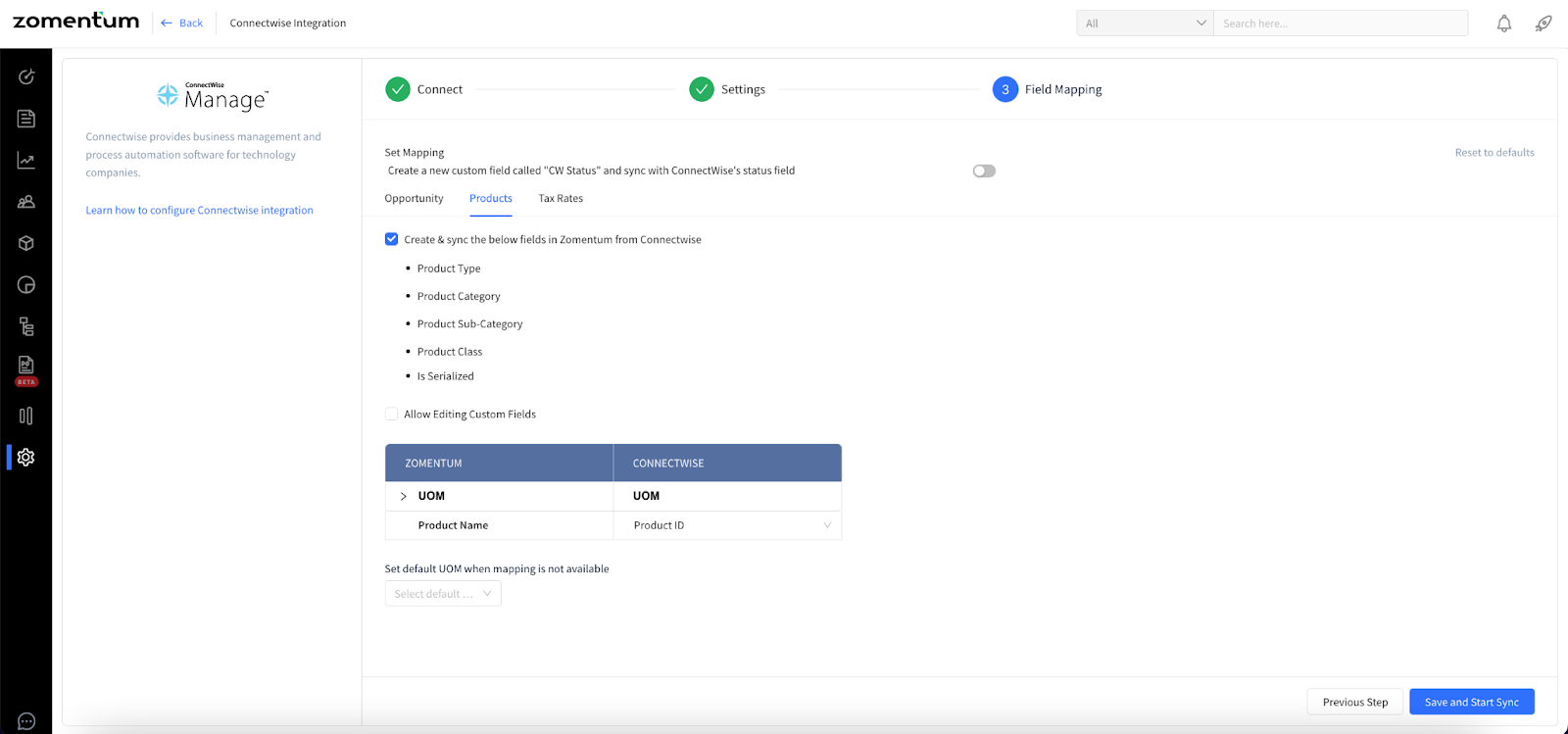Switch to the Products tab

click(491, 198)
